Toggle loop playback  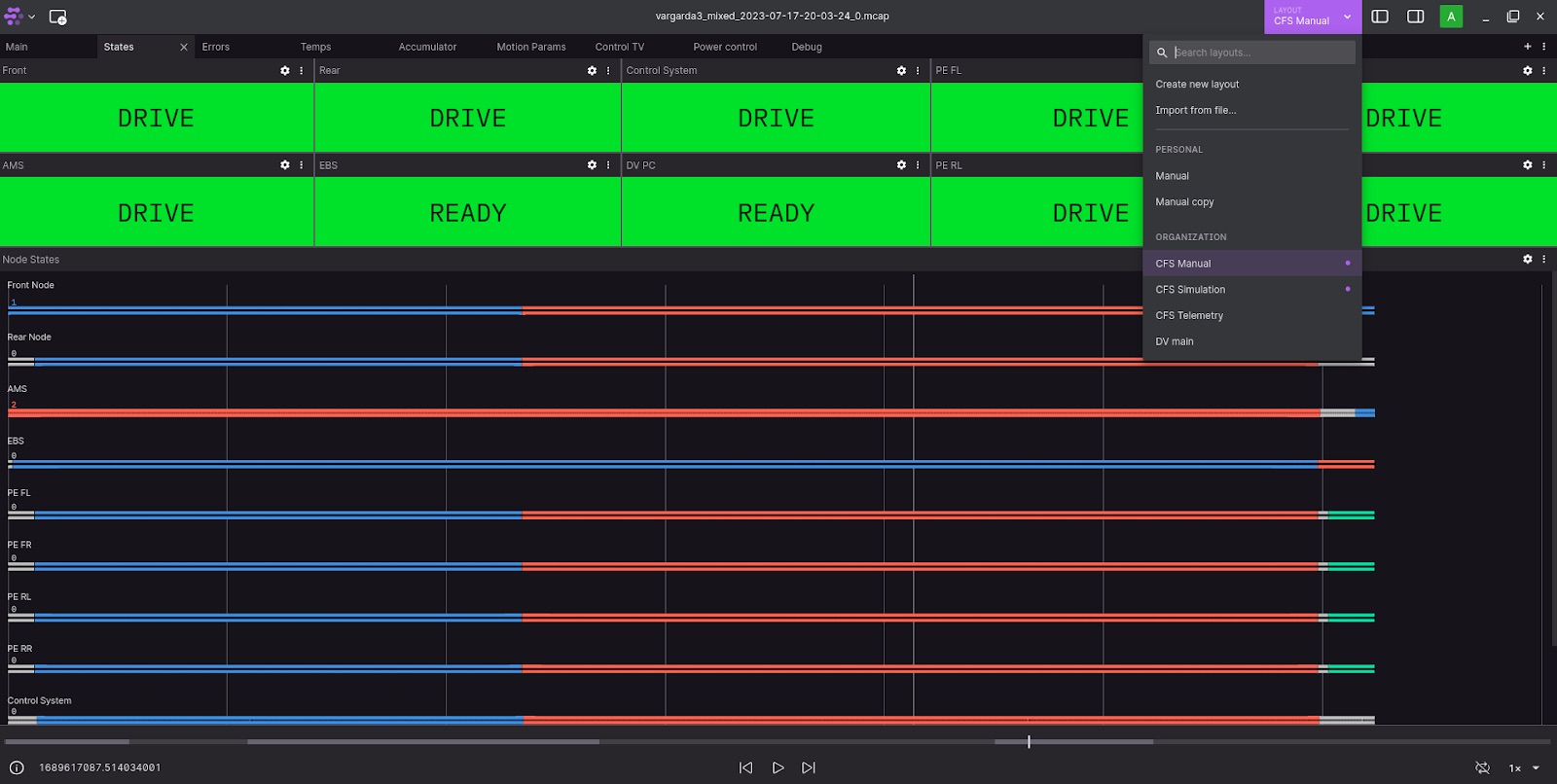tap(1482, 767)
